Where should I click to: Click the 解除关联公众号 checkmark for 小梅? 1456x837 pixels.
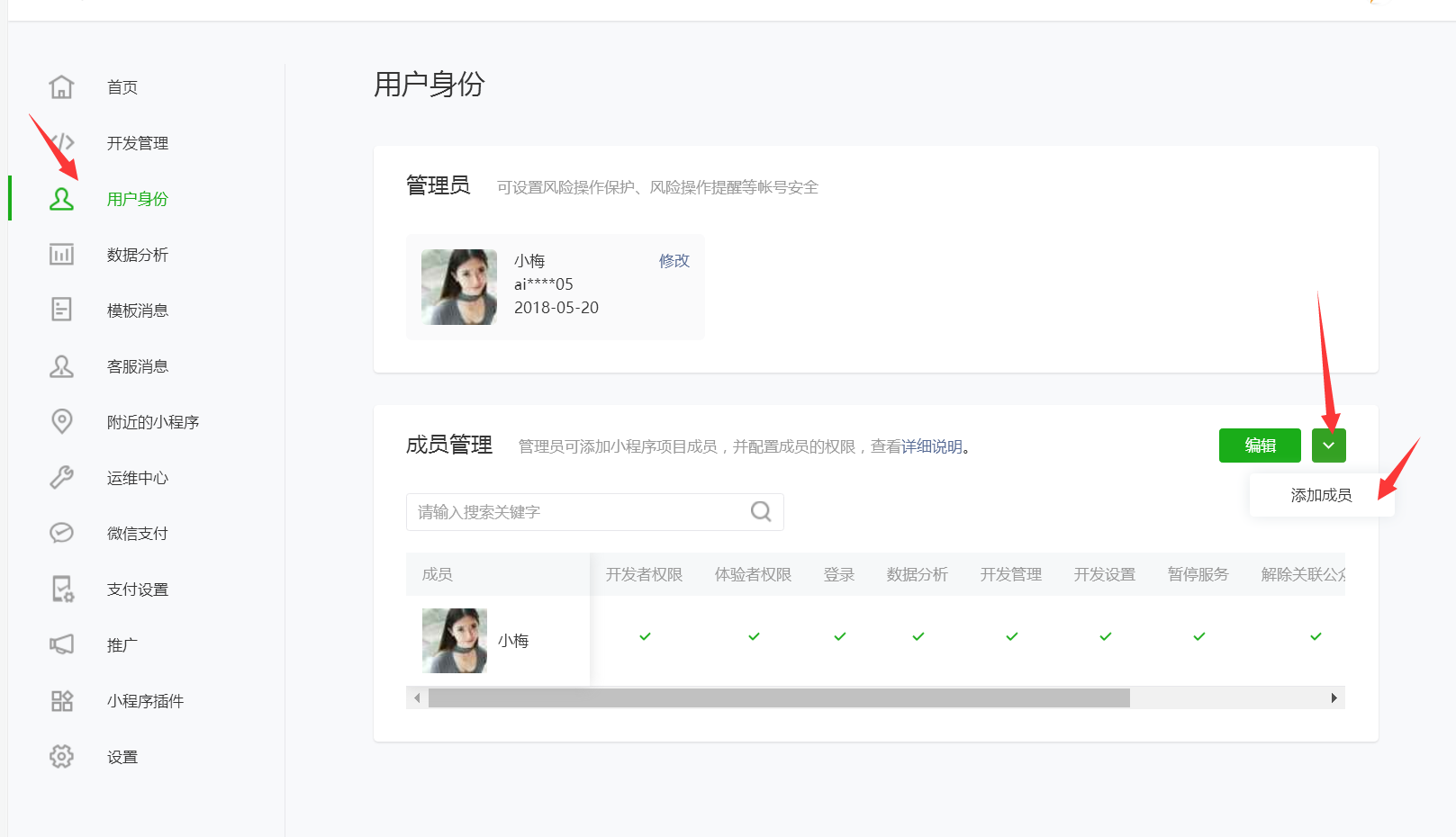(x=1316, y=636)
